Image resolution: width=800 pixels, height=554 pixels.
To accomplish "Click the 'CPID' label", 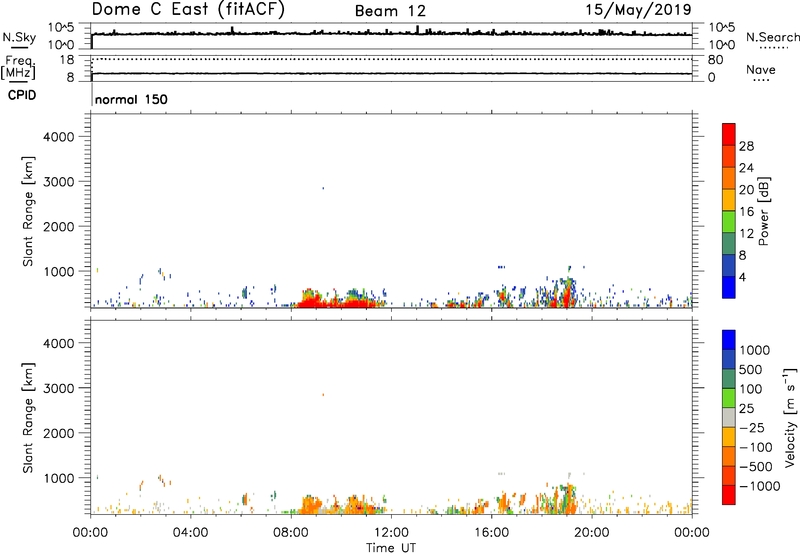I will 22,95.
